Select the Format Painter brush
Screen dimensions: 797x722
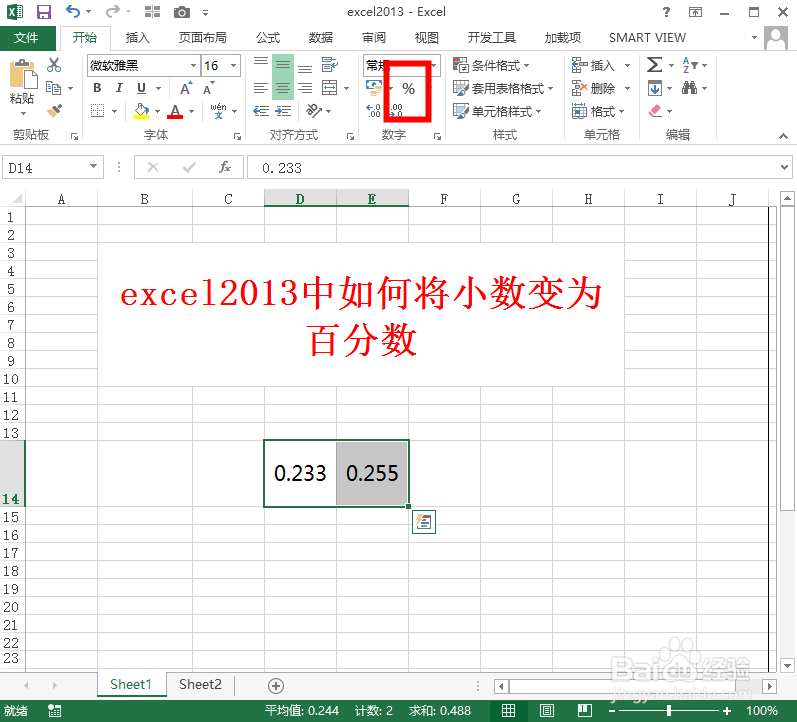54,110
